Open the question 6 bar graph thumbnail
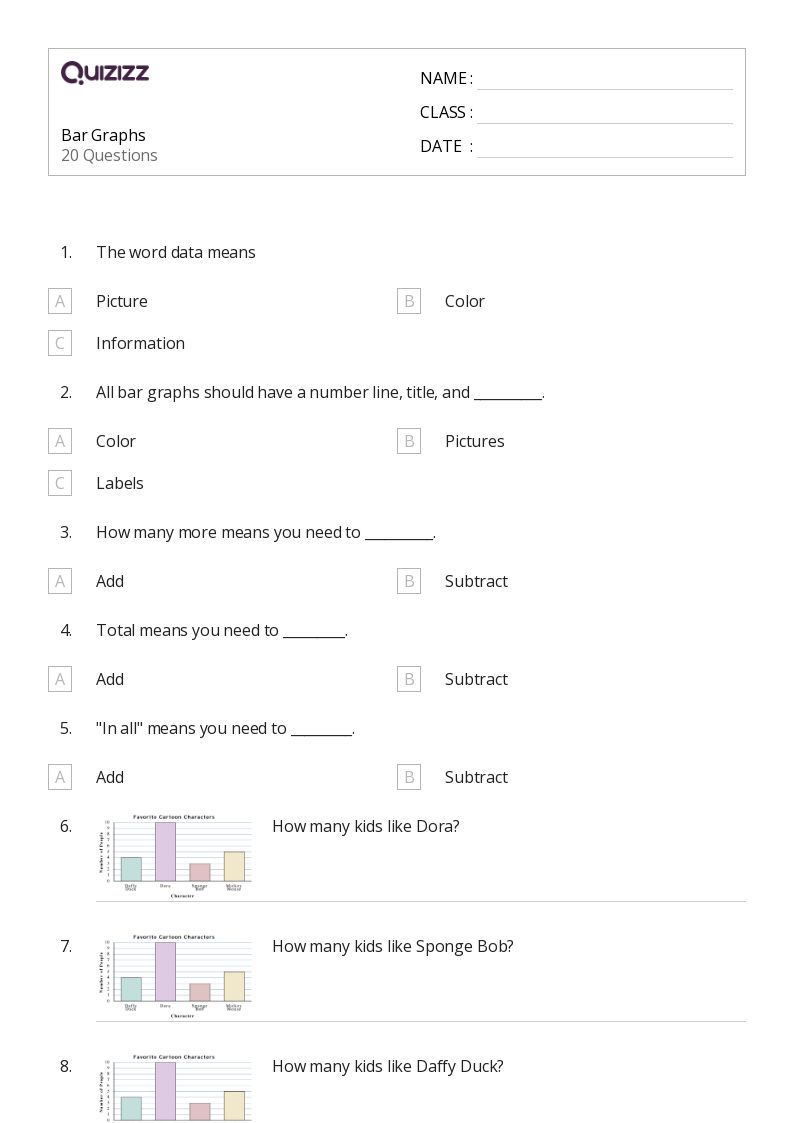Image resolution: width=794 pixels, height=1123 pixels. point(176,852)
